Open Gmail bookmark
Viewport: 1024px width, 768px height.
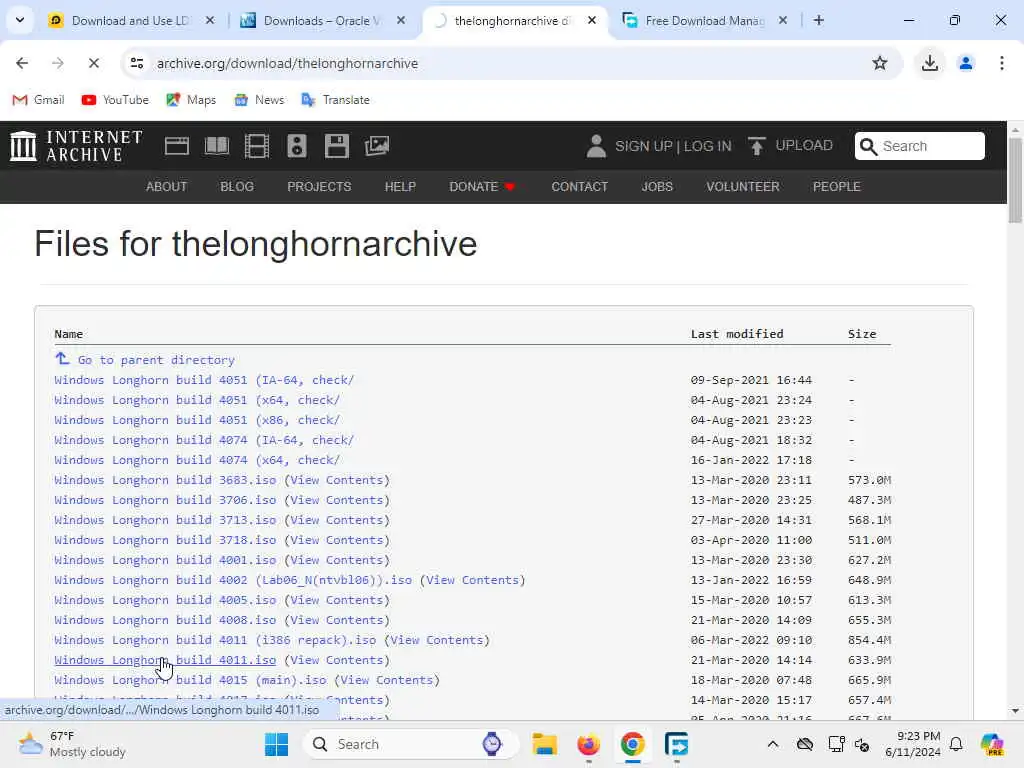pos(39,100)
